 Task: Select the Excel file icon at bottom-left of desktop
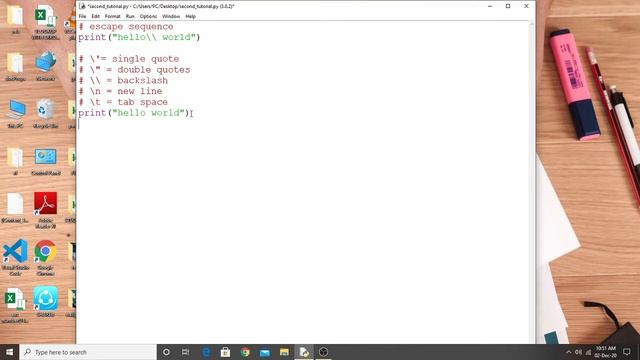tap(16, 305)
